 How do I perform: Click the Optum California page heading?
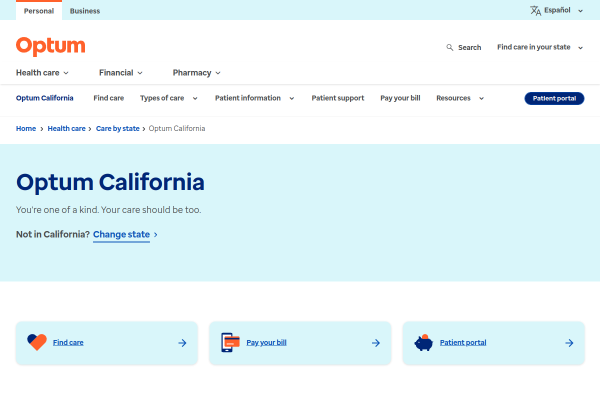tap(110, 182)
